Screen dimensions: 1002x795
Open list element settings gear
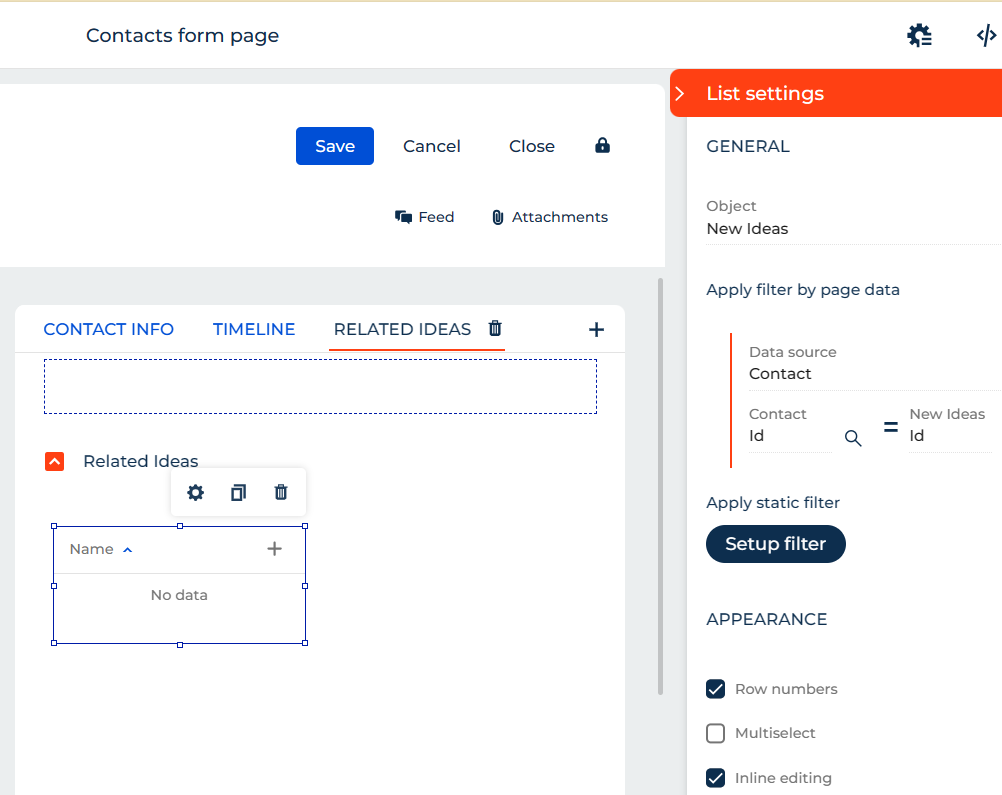pyautogui.click(x=196, y=492)
